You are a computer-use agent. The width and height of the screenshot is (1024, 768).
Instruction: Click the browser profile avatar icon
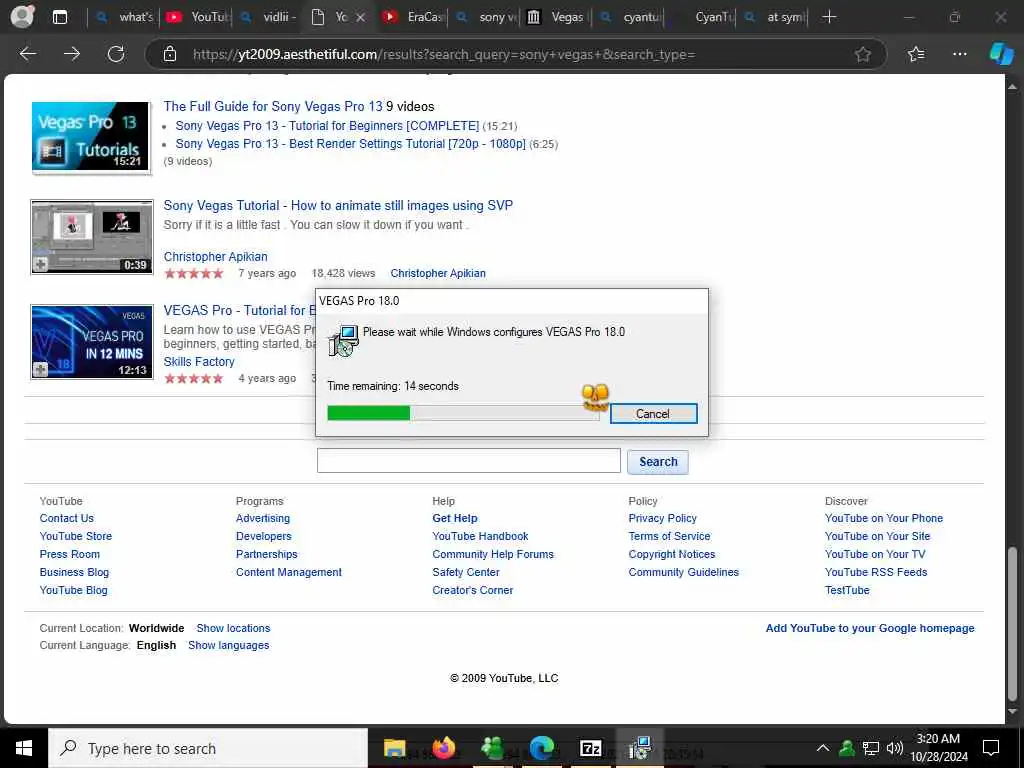click(22, 16)
